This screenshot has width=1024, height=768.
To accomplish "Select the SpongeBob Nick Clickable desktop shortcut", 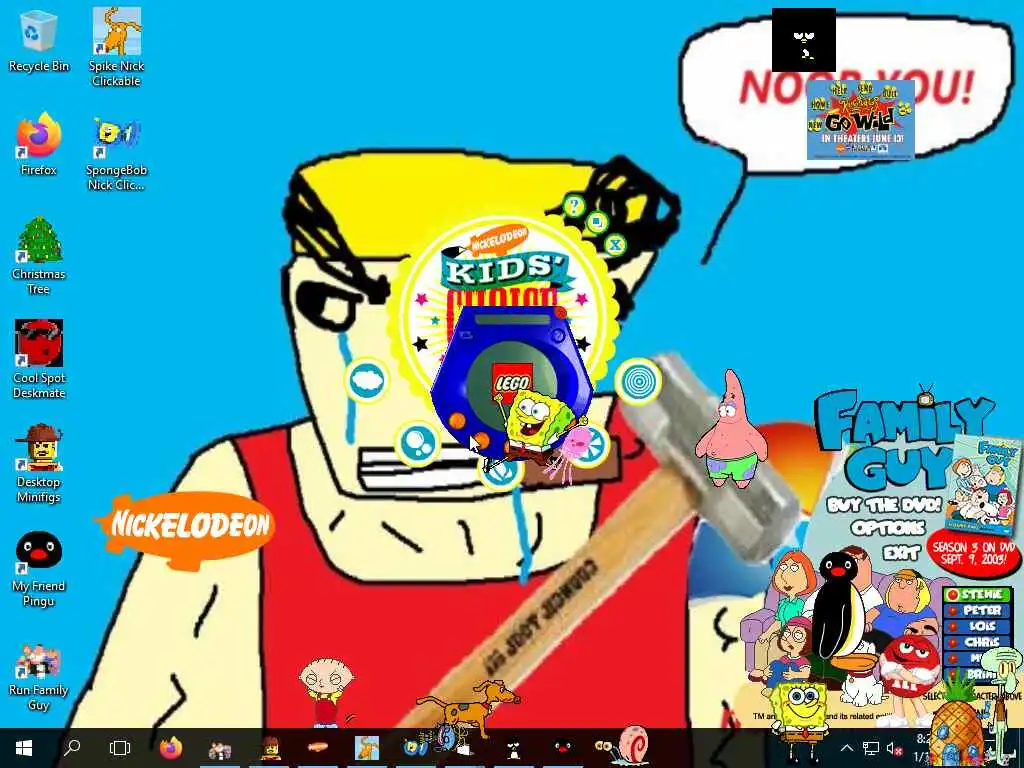I will (x=116, y=153).
